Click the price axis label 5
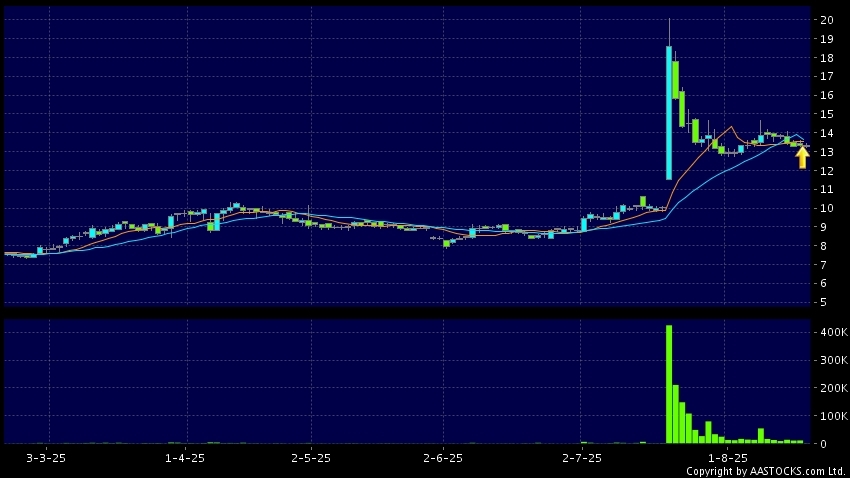The width and height of the screenshot is (850, 478). (823, 302)
